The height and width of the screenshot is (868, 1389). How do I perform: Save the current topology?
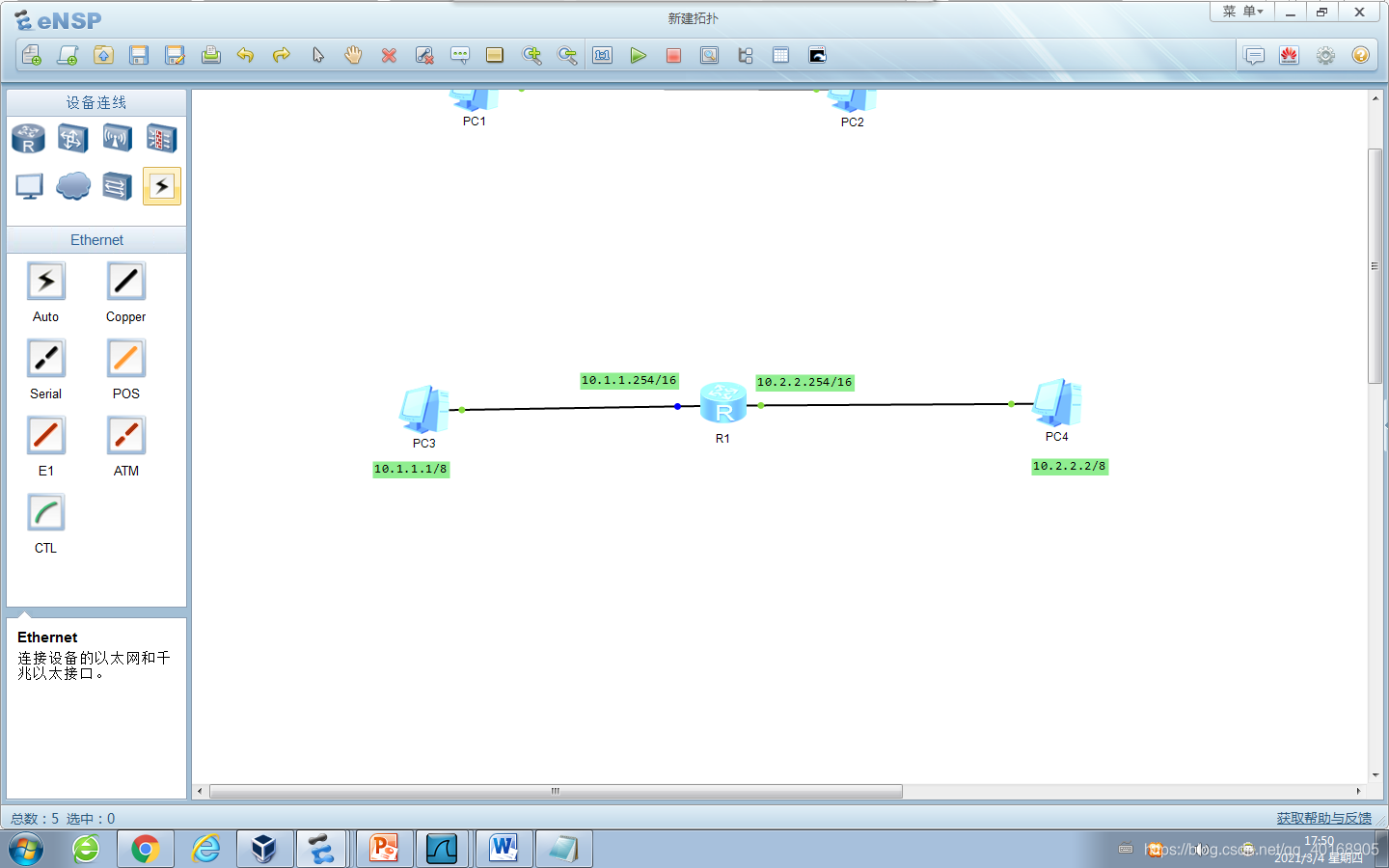tap(139, 55)
